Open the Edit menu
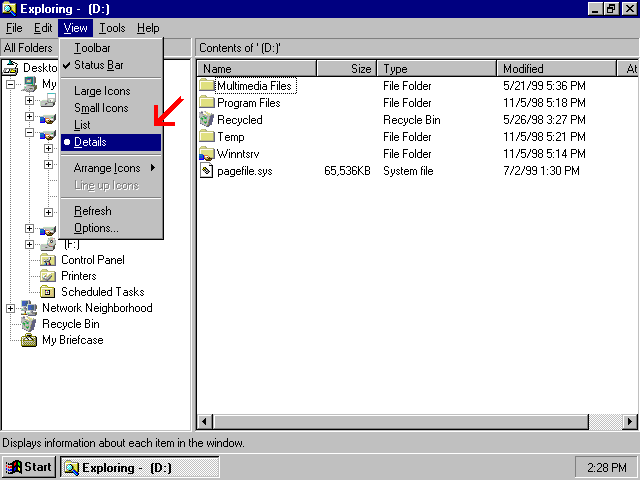 43,28
